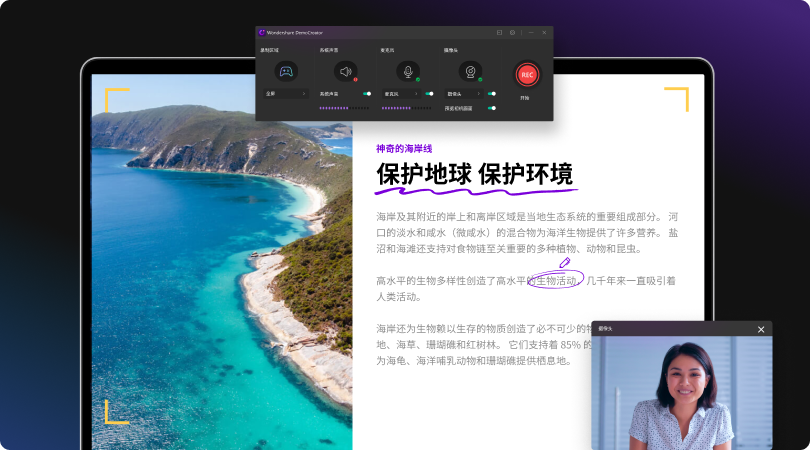The image size is (810, 450).
Task: Toggle the system sound switch
Action: 367,94
